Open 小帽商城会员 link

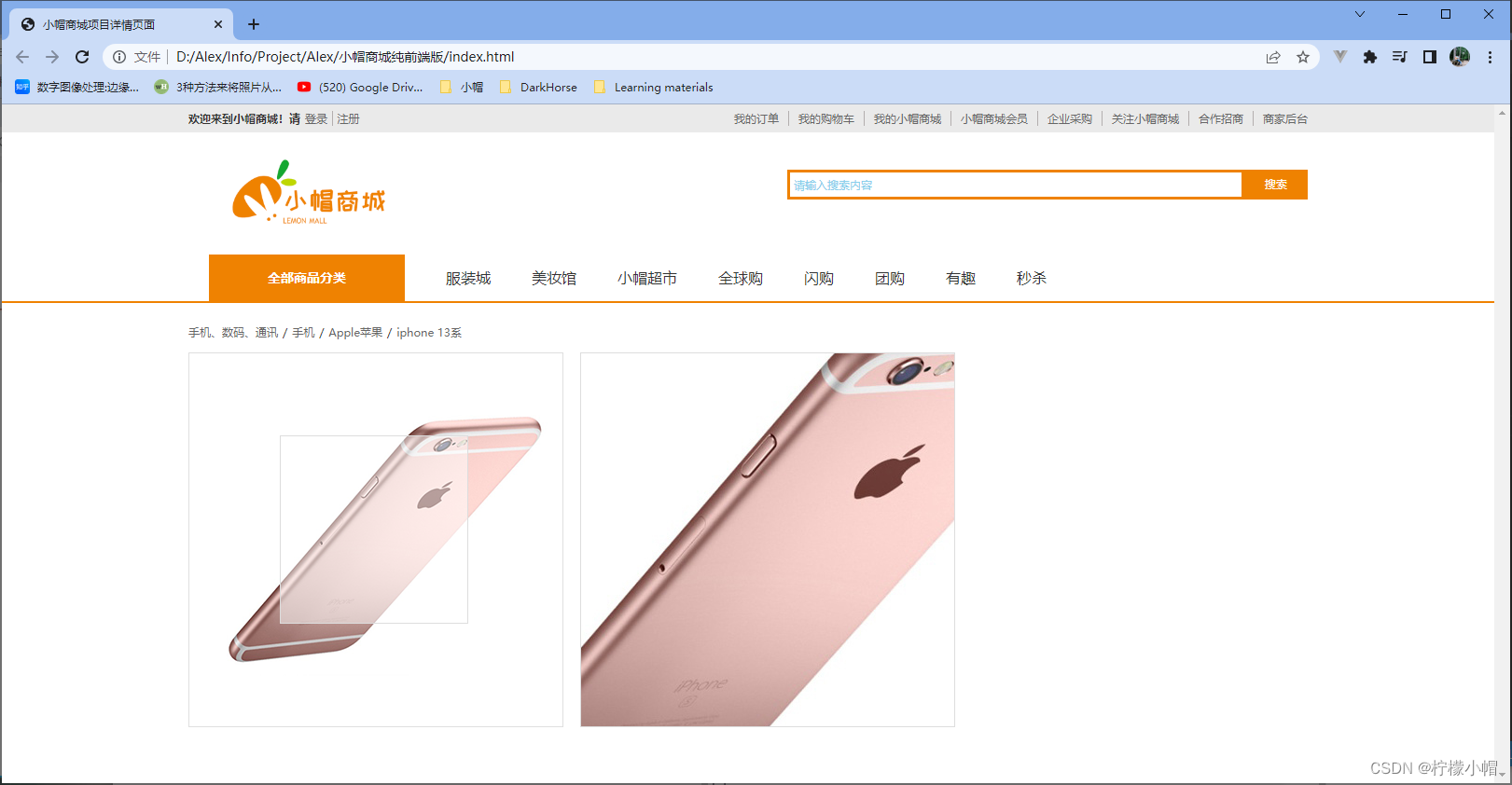click(x=994, y=119)
